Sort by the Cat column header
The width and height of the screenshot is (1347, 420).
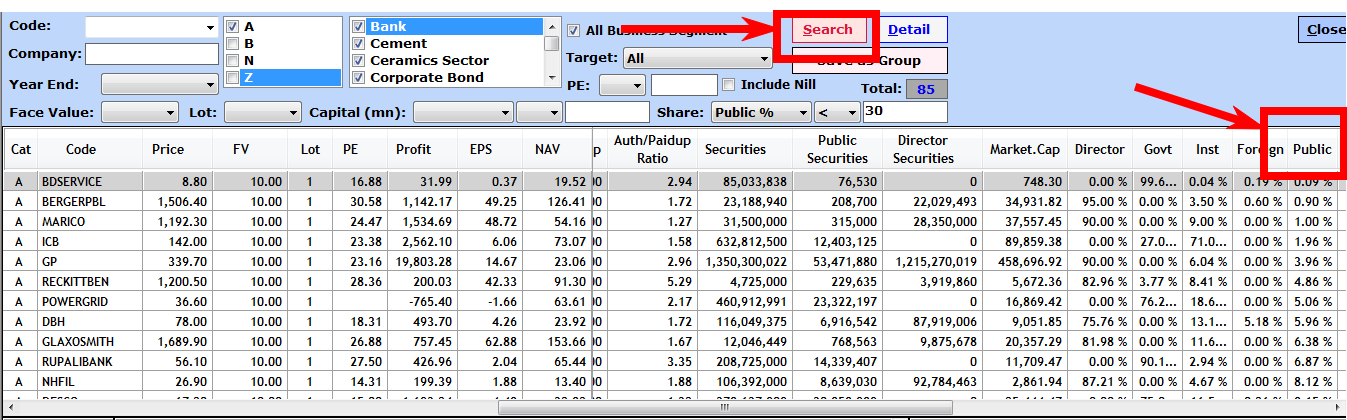click(x=20, y=149)
